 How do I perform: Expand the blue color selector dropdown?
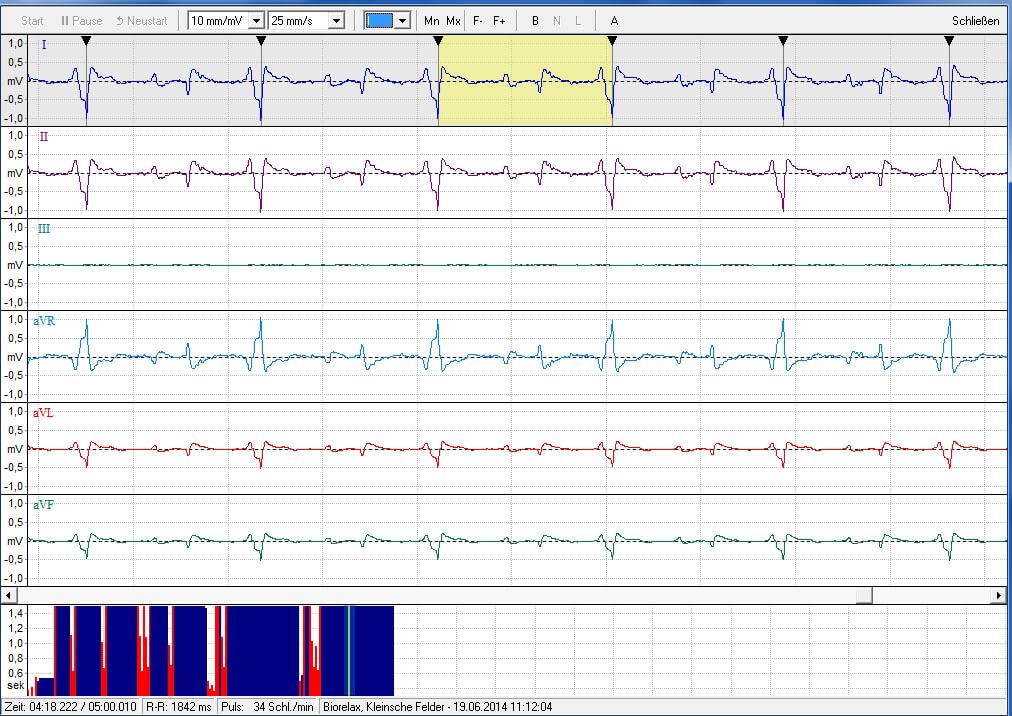tap(403, 21)
